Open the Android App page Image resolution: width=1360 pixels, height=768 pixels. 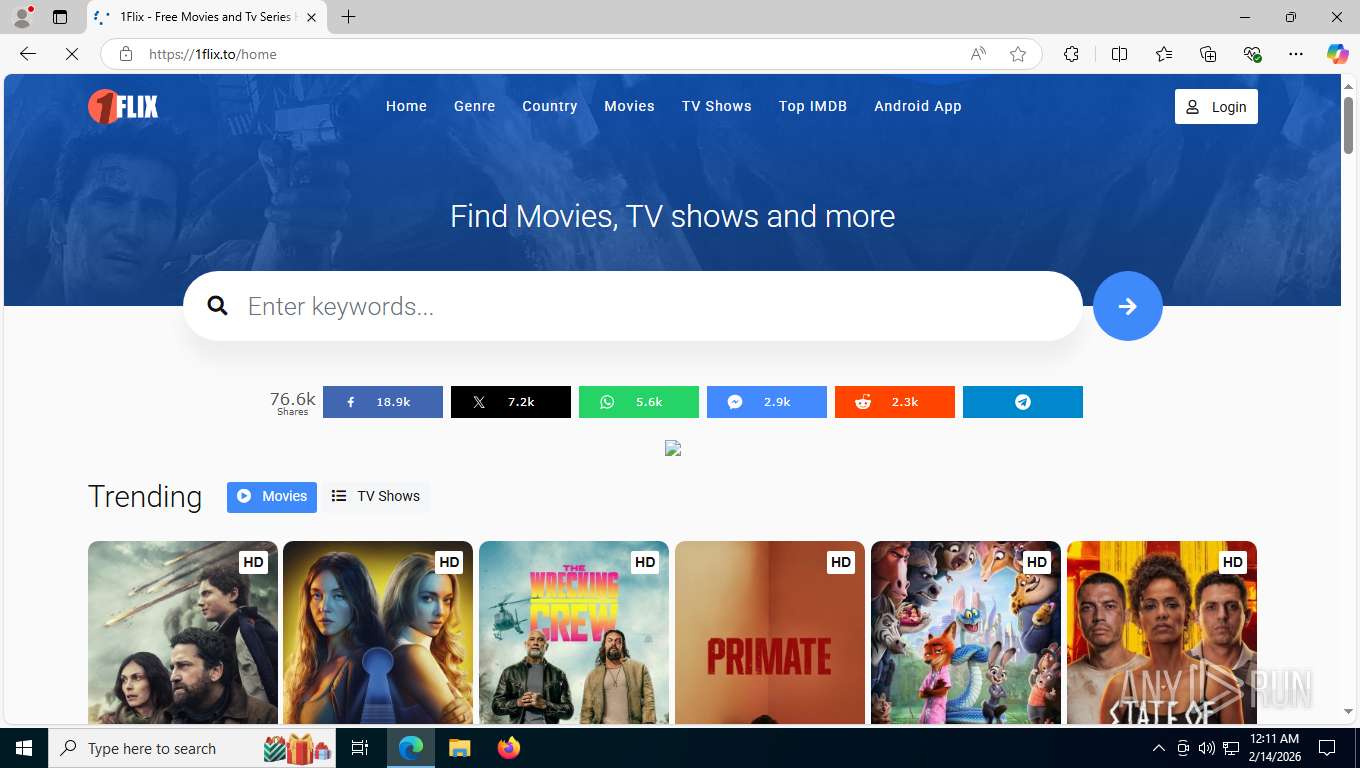tap(918, 106)
